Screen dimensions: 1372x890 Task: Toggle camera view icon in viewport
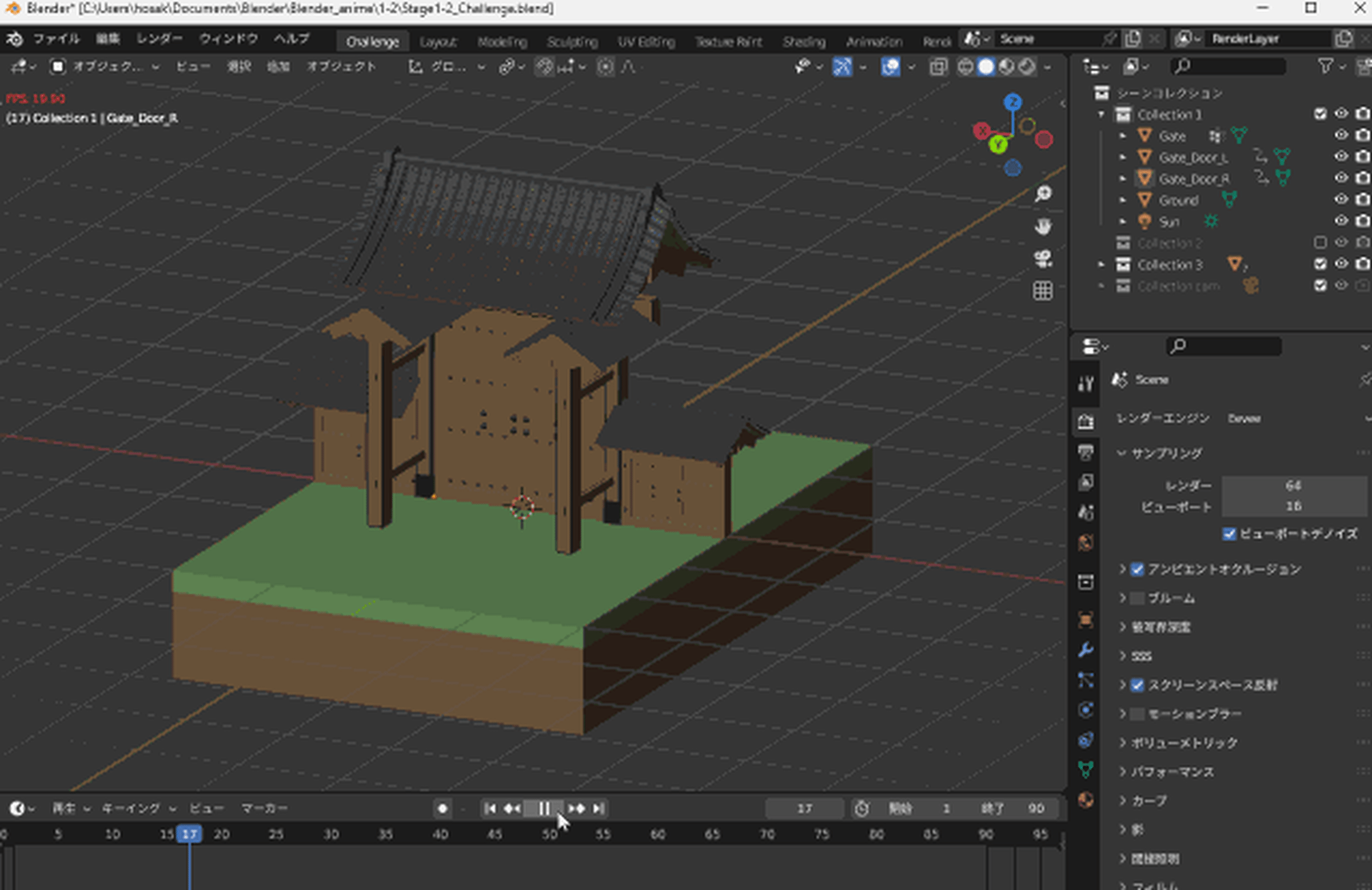click(x=1042, y=259)
